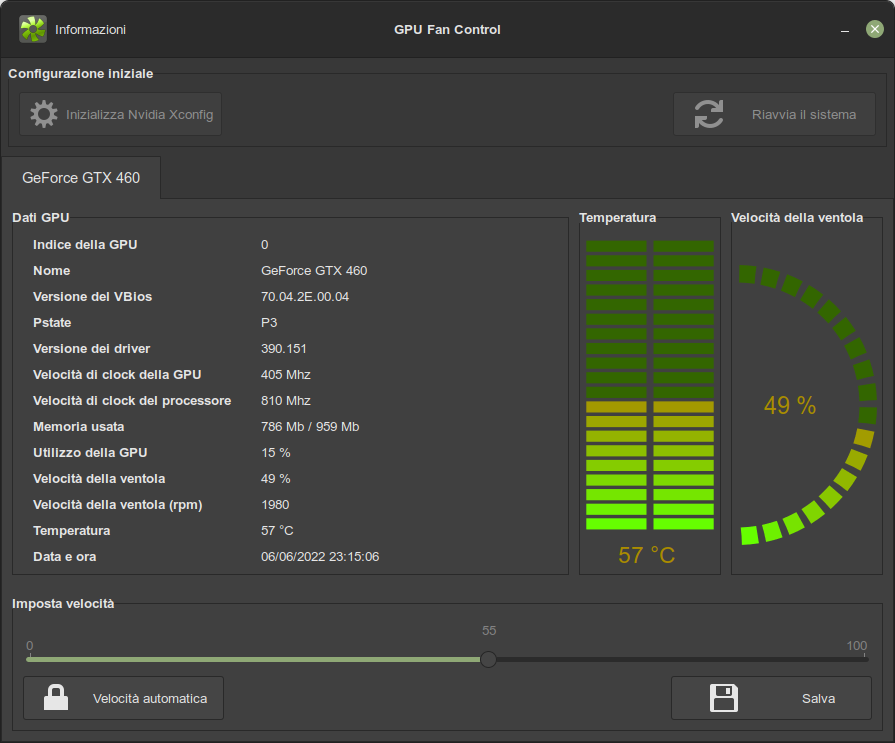The width and height of the screenshot is (895, 743).
Task: Click Riavvia il sistema button
Action: [x=774, y=114]
